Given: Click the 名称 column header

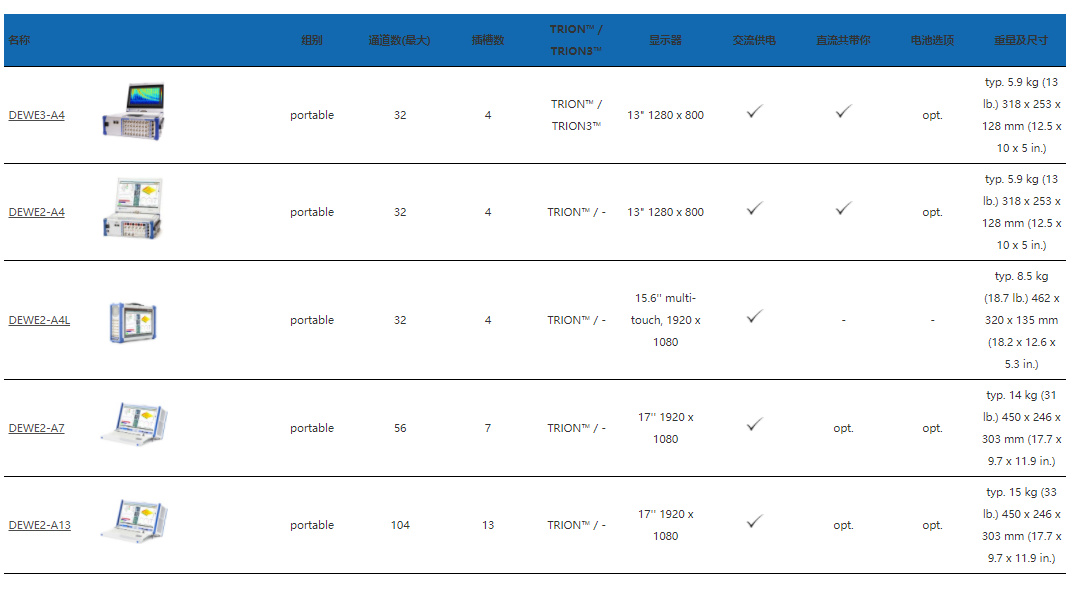Looking at the screenshot, I should (x=19, y=40).
